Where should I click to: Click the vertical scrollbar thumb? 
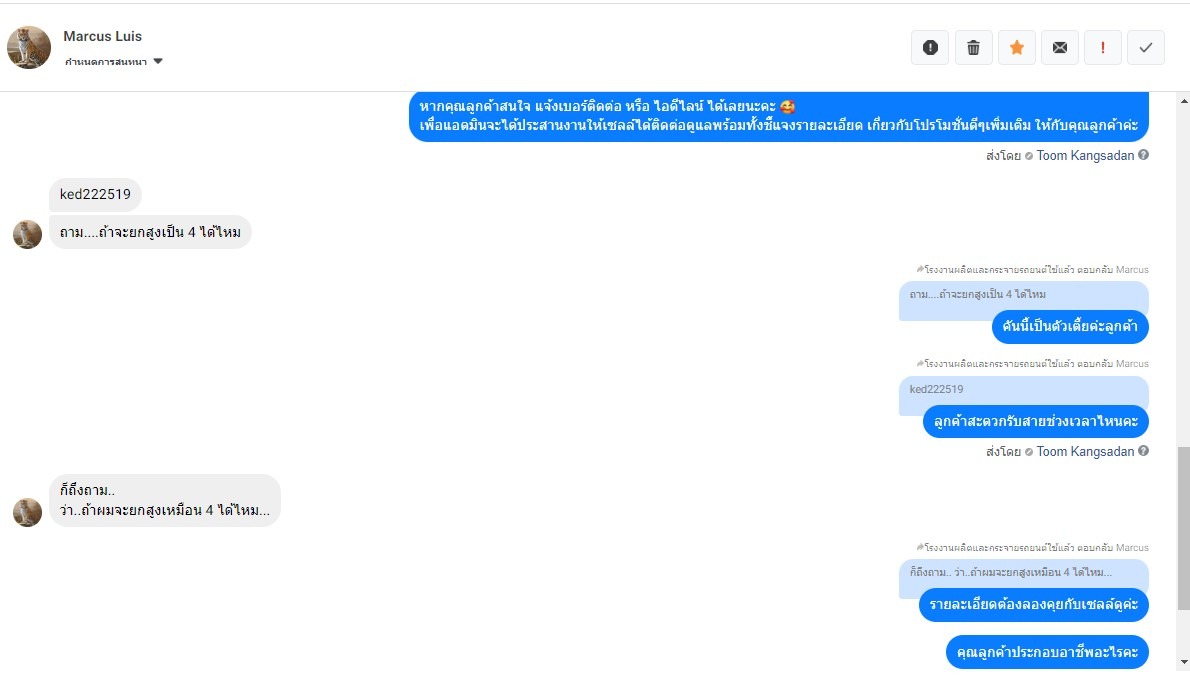pyautogui.click(x=1183, y=528)
